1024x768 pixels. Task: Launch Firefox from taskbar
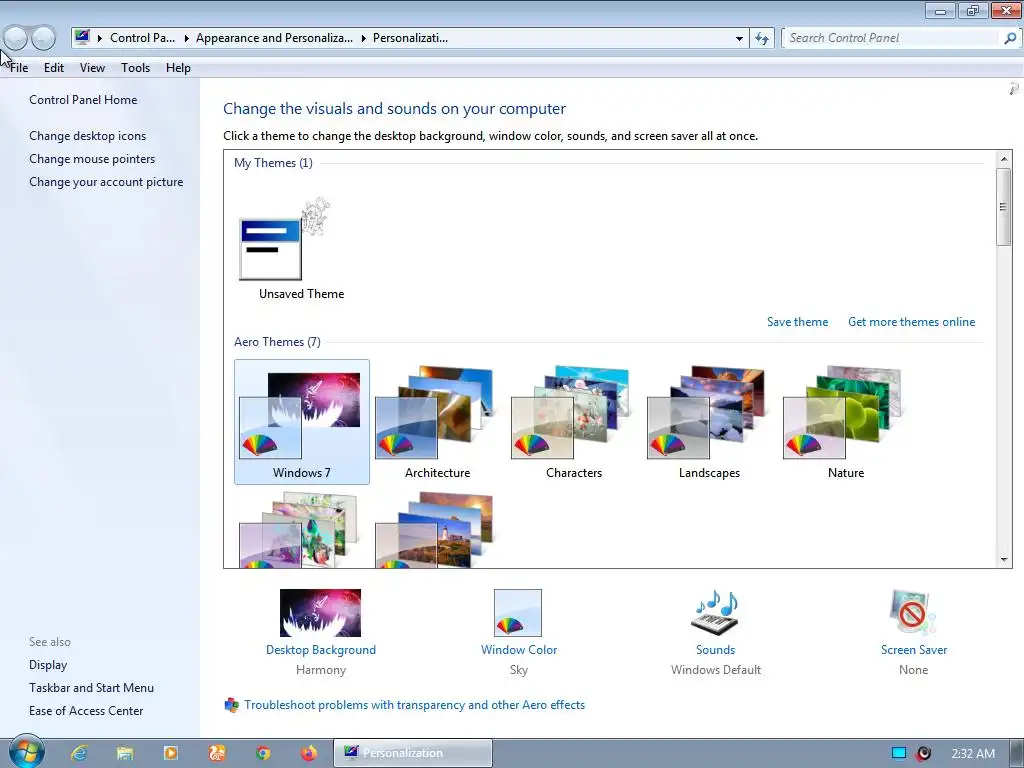coord(309,753)
